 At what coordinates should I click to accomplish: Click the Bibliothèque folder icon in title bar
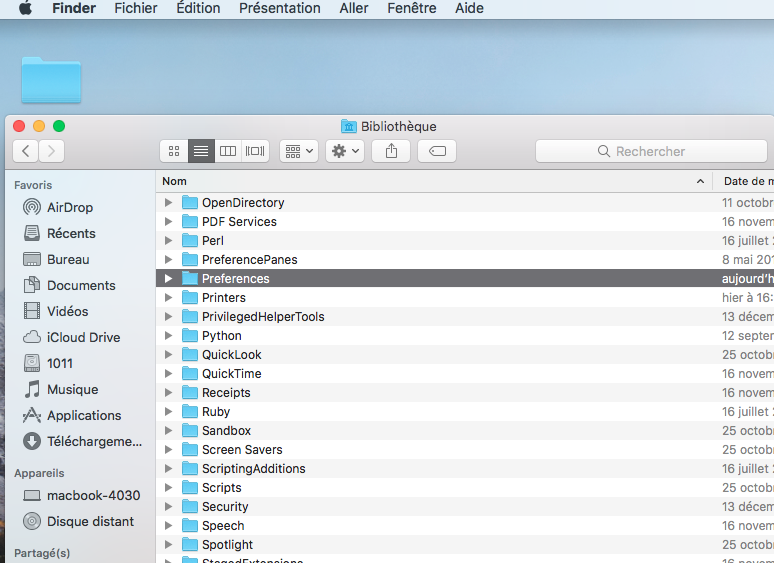348,126
